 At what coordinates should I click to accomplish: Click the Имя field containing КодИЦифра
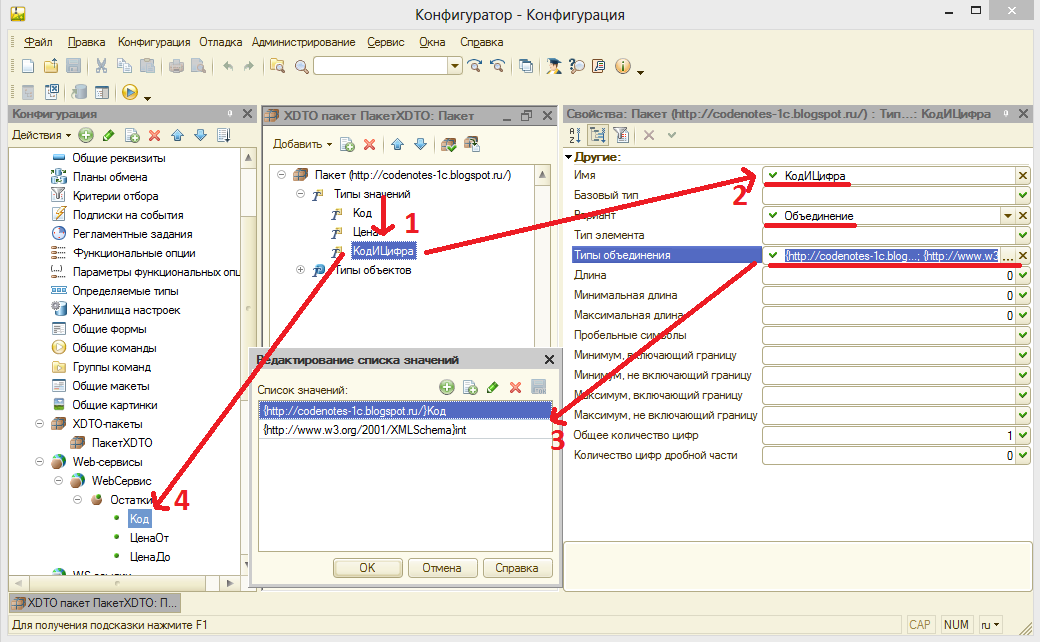[889, 176]
